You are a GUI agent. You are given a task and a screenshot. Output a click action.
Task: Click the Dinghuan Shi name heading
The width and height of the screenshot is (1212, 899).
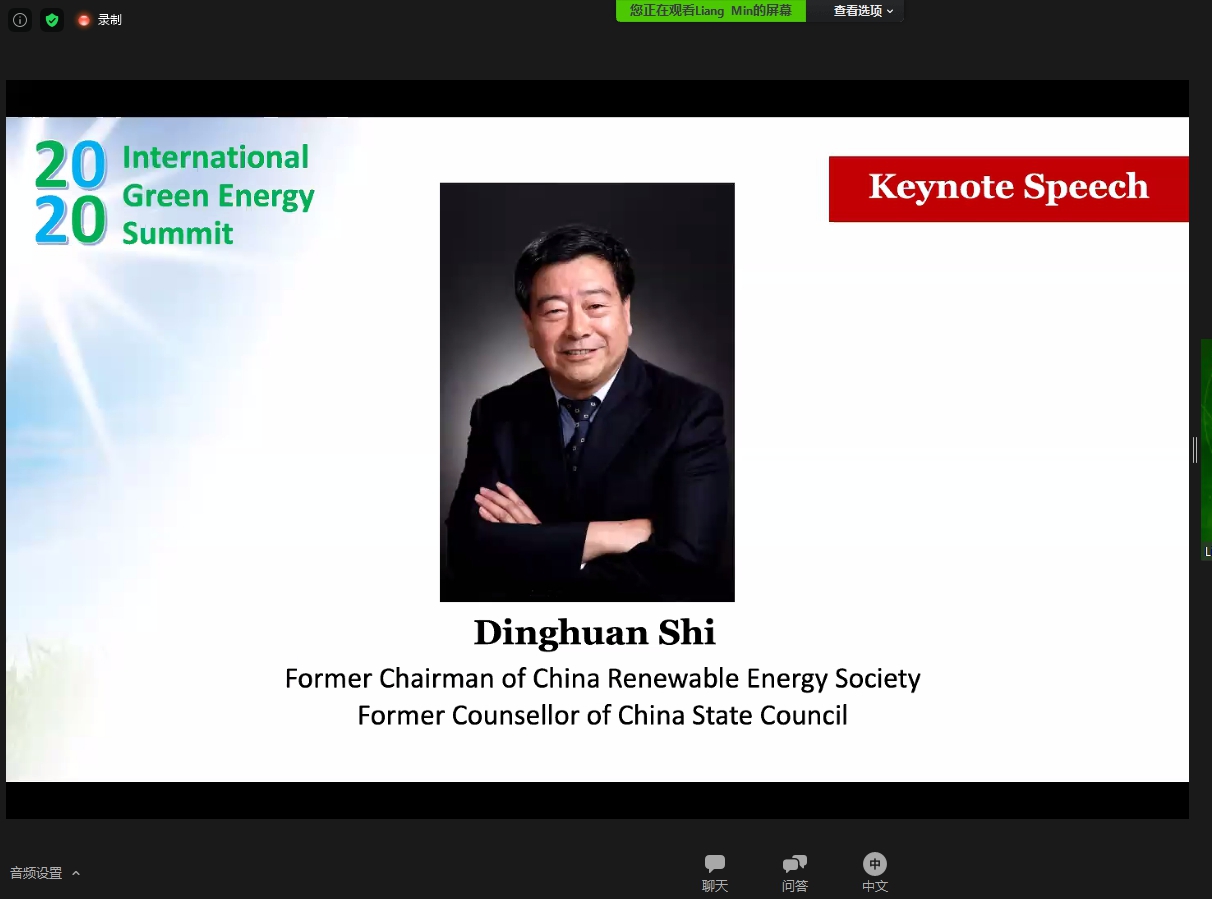coord(594,633)
